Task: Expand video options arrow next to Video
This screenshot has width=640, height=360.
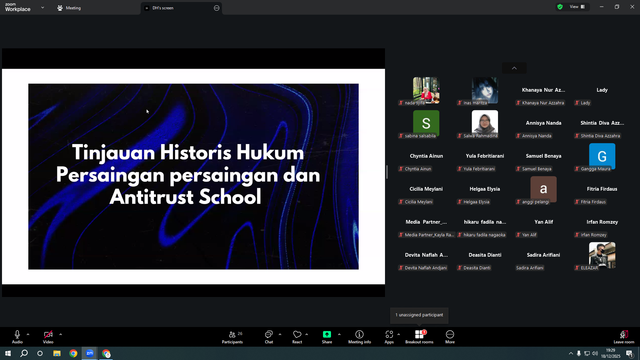Action: pyautogui.click(x=60, y=334)
